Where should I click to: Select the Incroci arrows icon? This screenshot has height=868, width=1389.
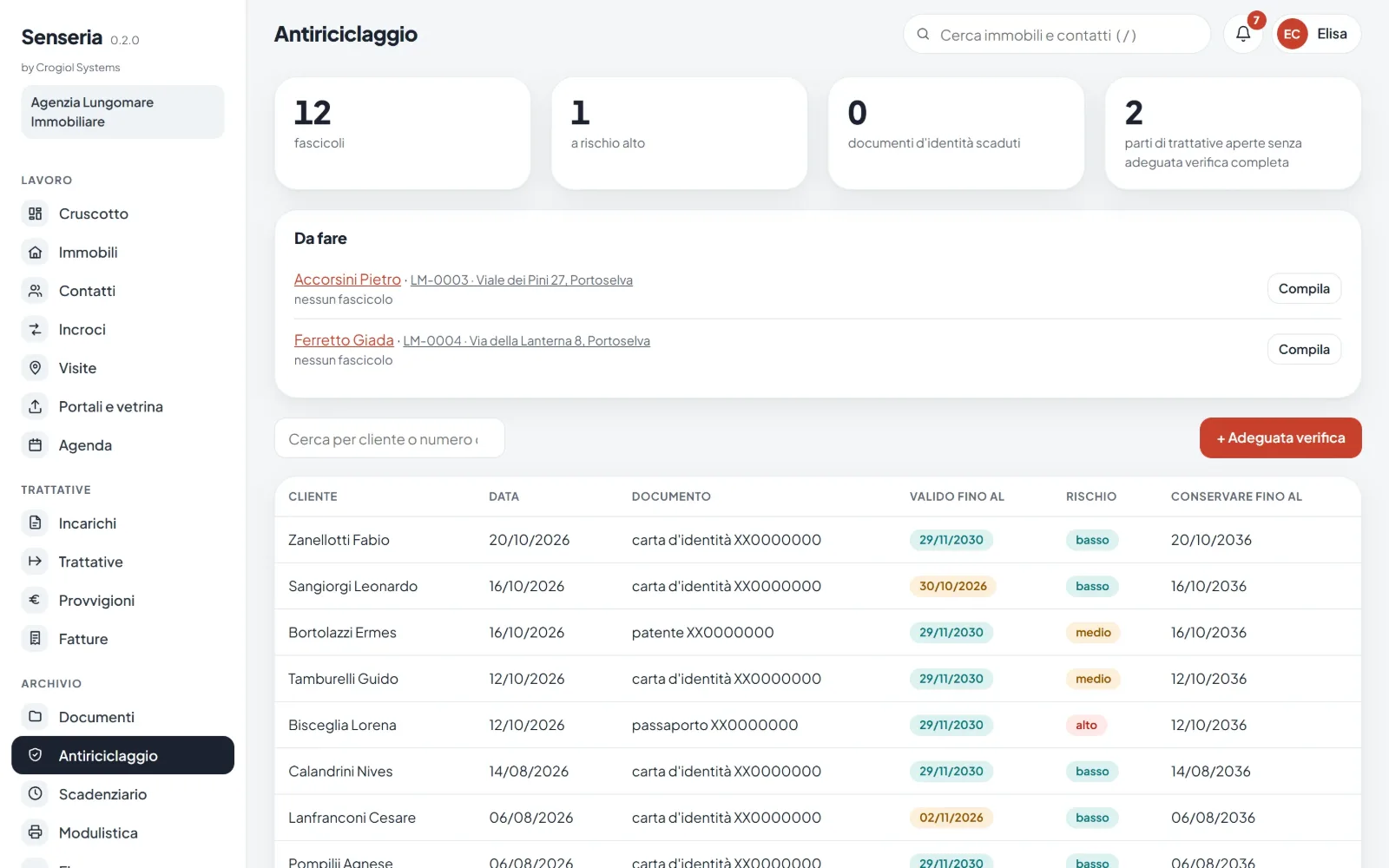point(35,330)
